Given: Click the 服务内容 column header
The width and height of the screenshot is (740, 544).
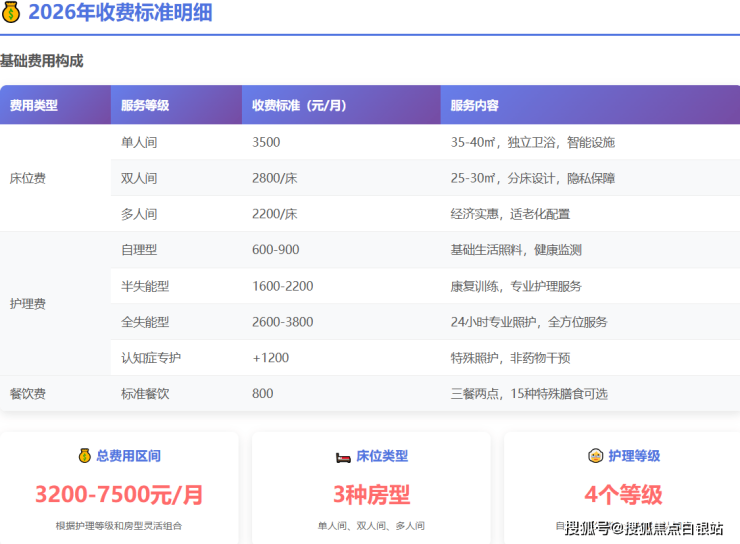Looking at the screenshot, I should [x=475, y=105].
